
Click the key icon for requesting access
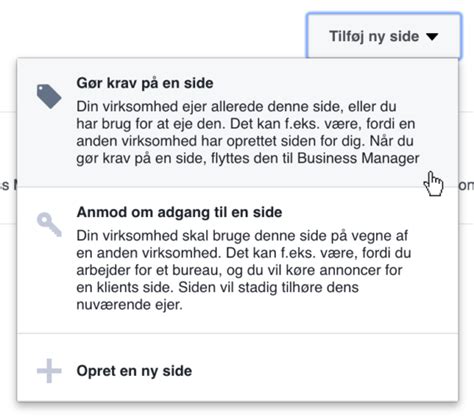tap(49, 225)
